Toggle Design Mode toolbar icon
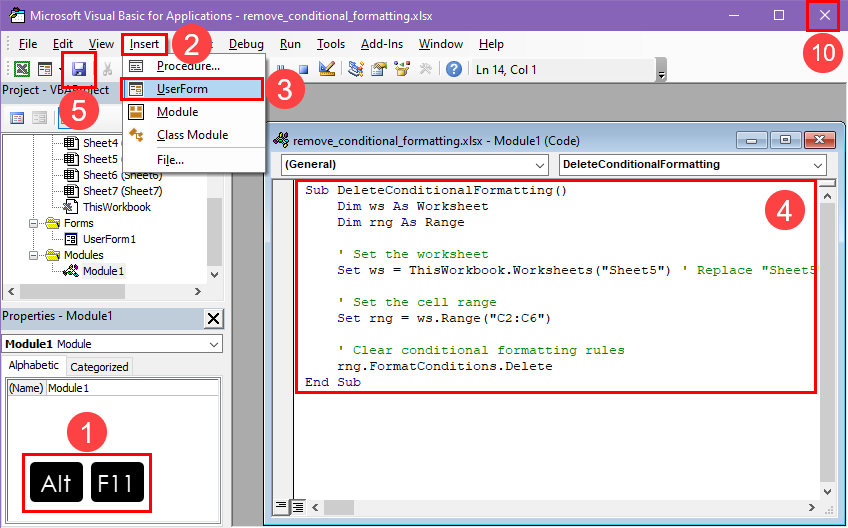Screen dimensions: 848x528 (x=327, y=69)
